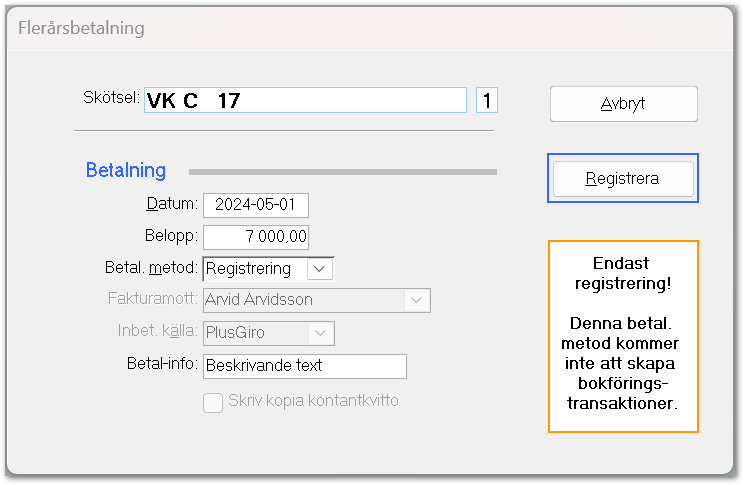The width and height of the screenshot is (744, 485).
Task: Click the Flerårsbetalning title bar
Action: click(370, 28)
